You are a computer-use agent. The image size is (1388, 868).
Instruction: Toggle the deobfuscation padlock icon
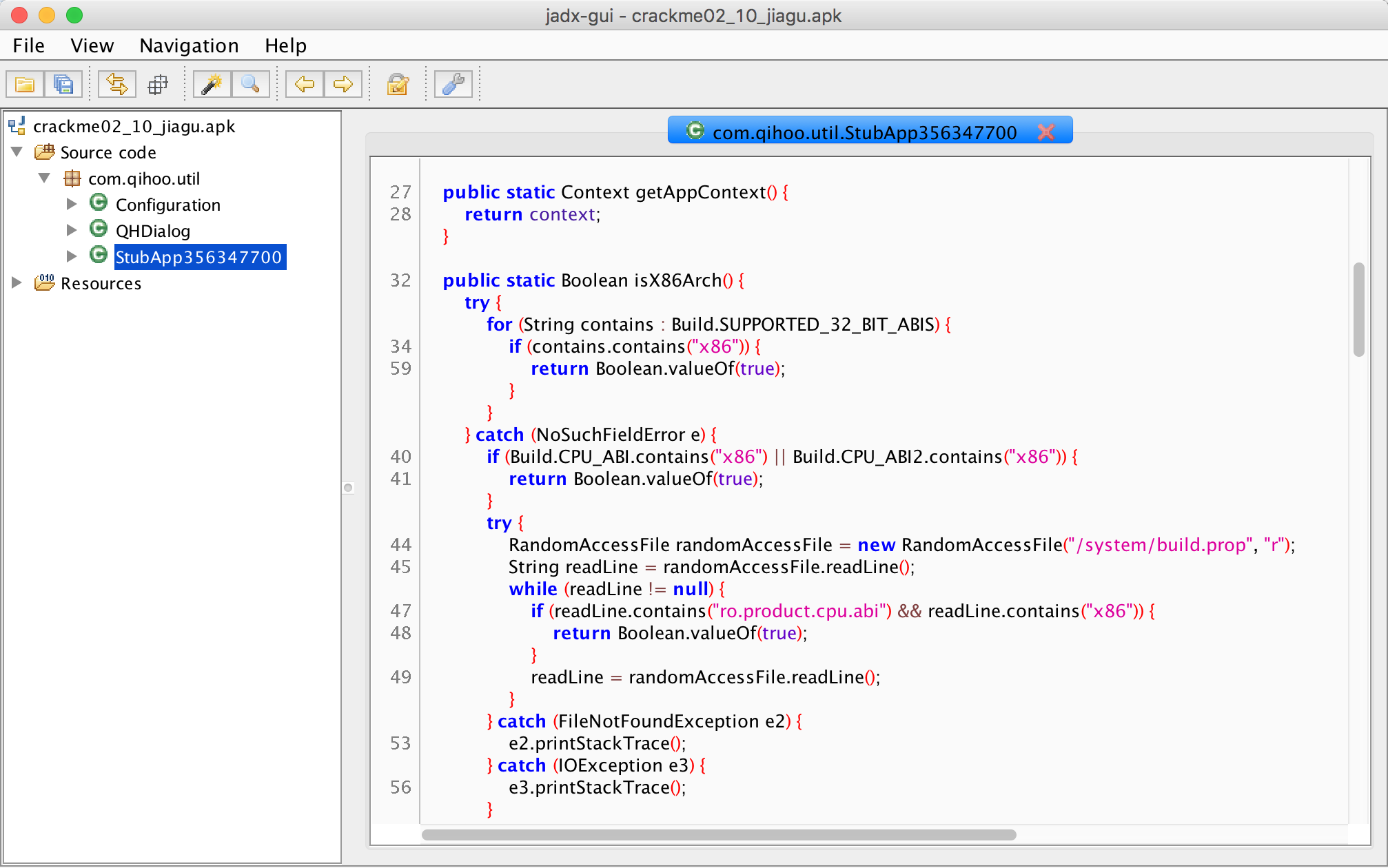click(398, 85)
